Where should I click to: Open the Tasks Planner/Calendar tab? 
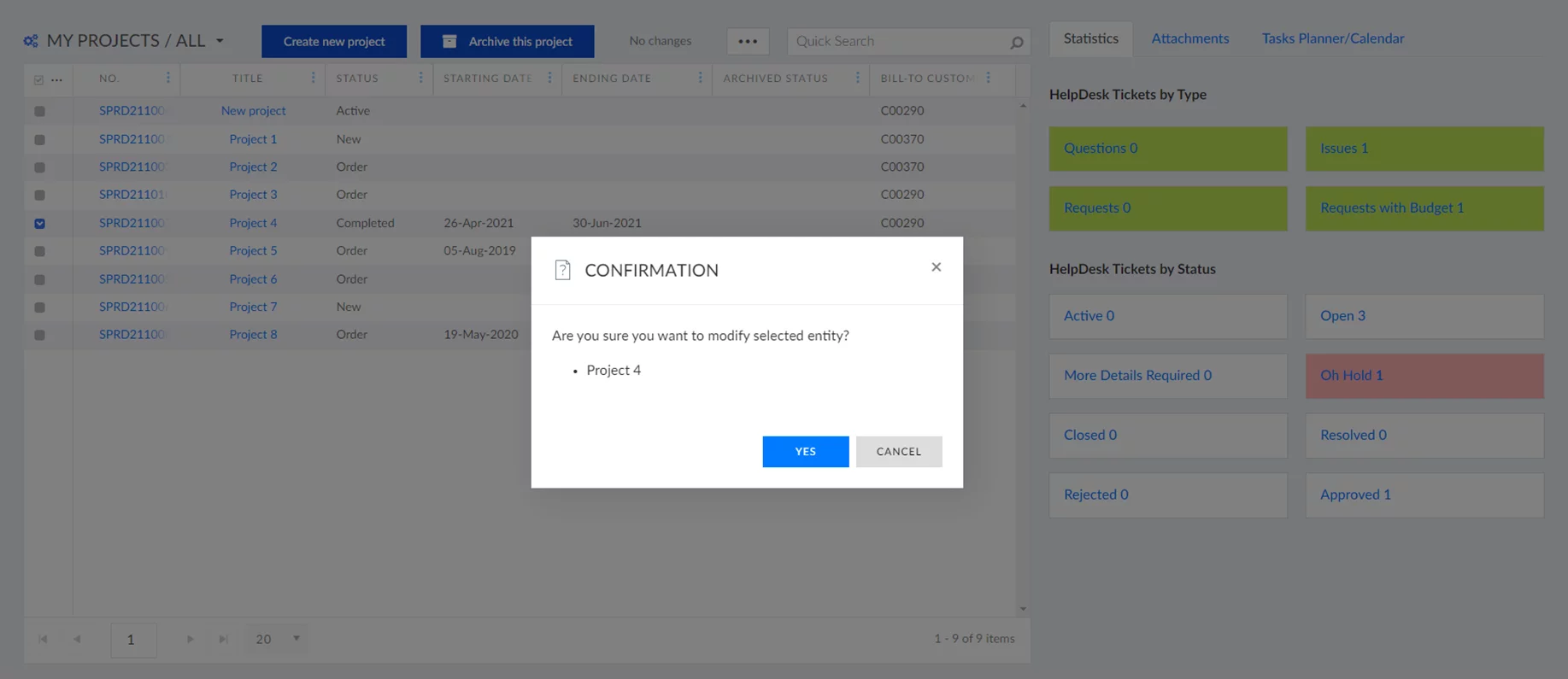pos(1332,38)
